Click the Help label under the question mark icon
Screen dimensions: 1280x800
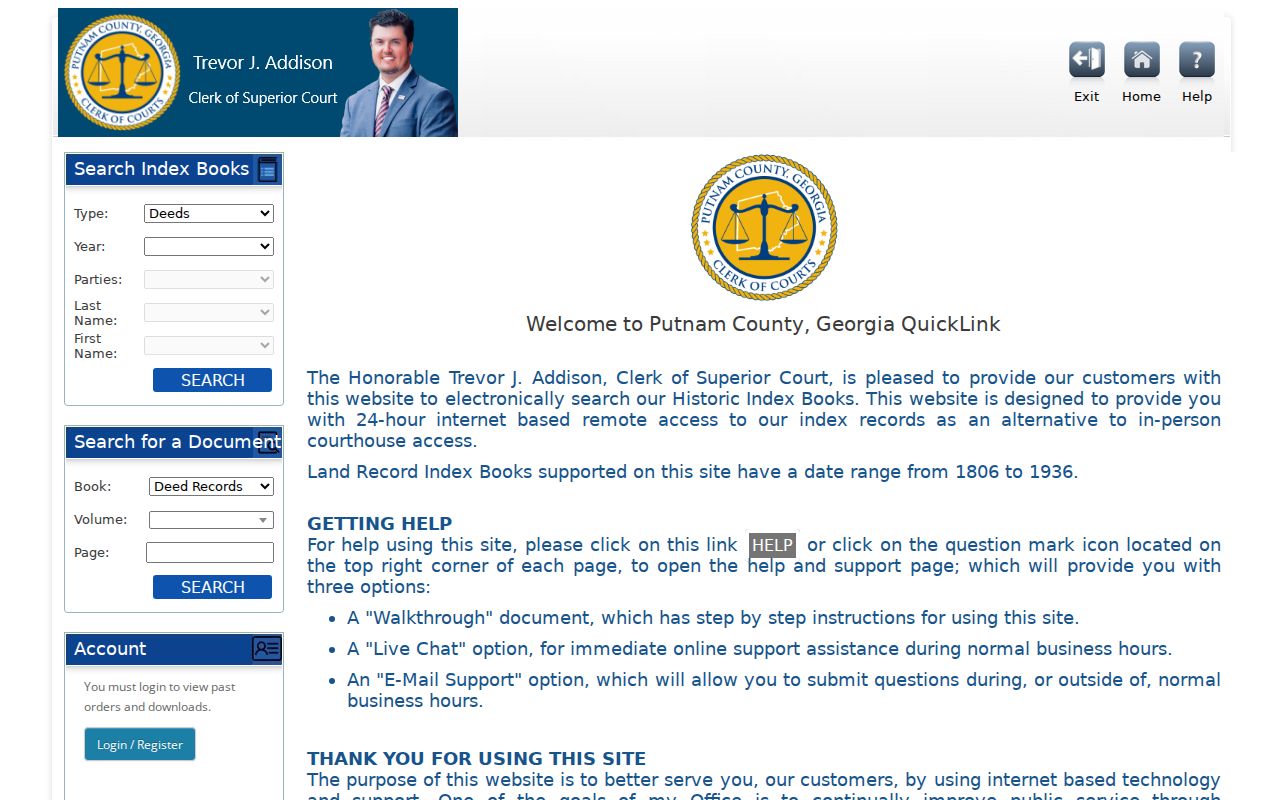click(x=1196, y=97)
